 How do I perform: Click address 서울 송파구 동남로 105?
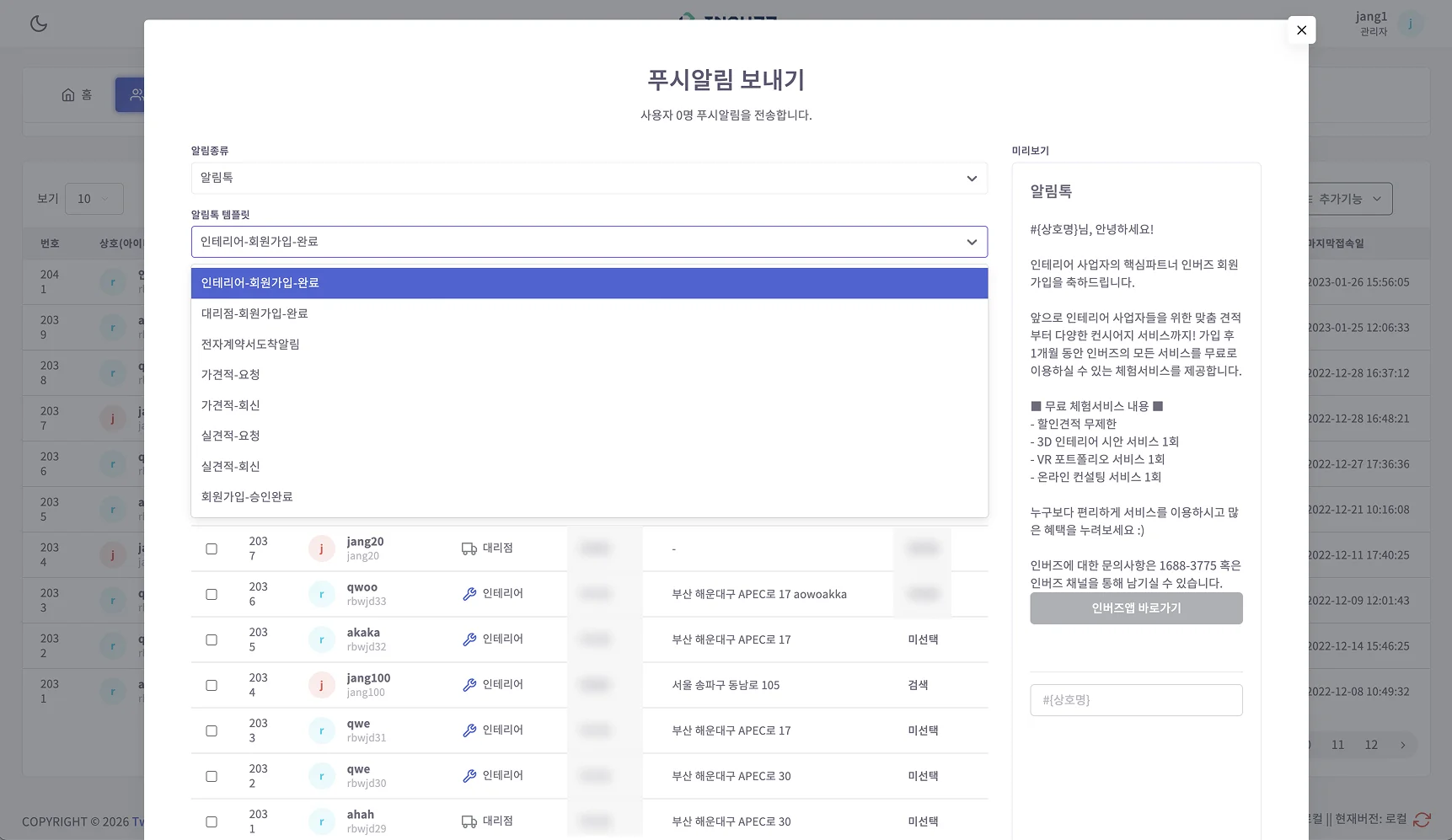pos(726,685)
